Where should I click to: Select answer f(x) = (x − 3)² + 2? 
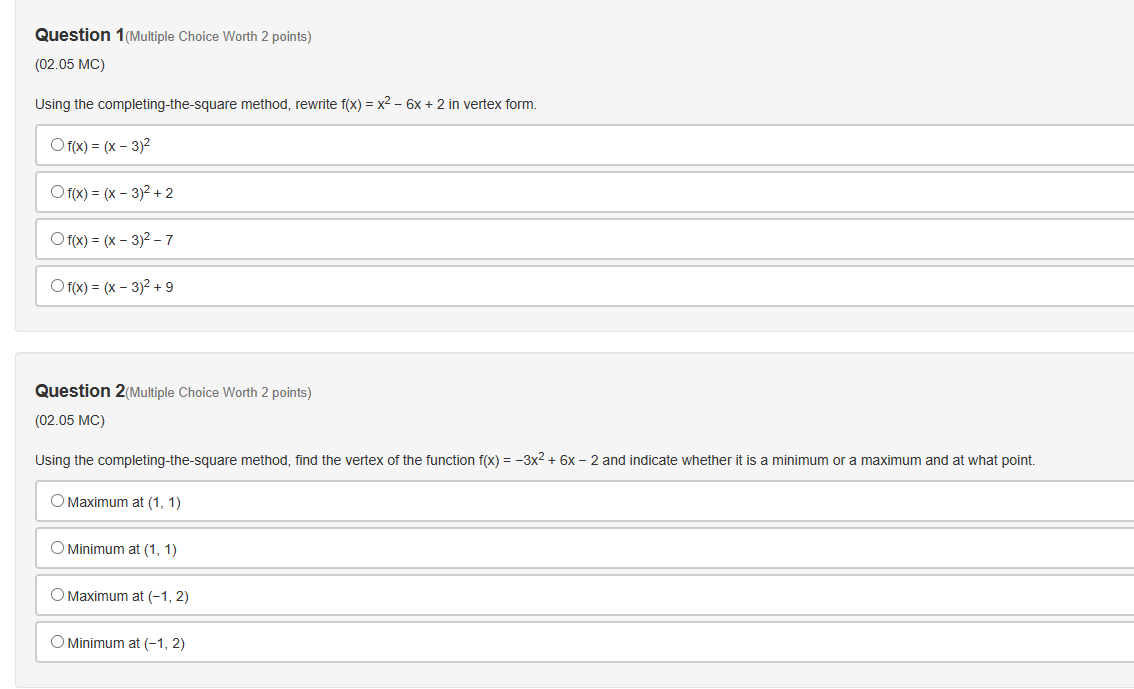point(58,190)
